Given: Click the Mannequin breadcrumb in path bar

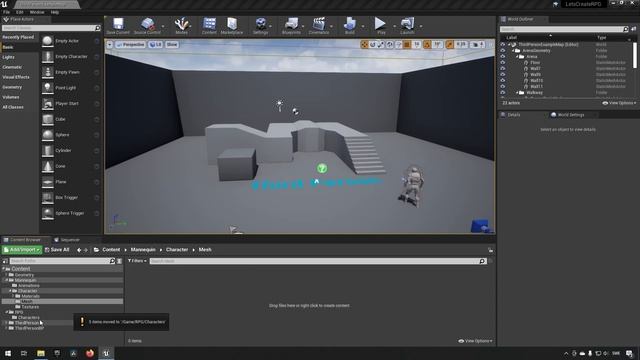Looking at the screenshot, I should (x=143, y=250).
